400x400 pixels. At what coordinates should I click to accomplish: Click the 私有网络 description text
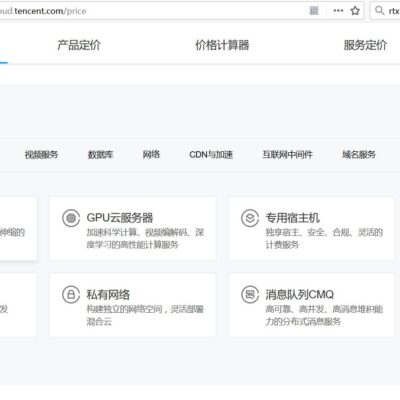[145, 315]
